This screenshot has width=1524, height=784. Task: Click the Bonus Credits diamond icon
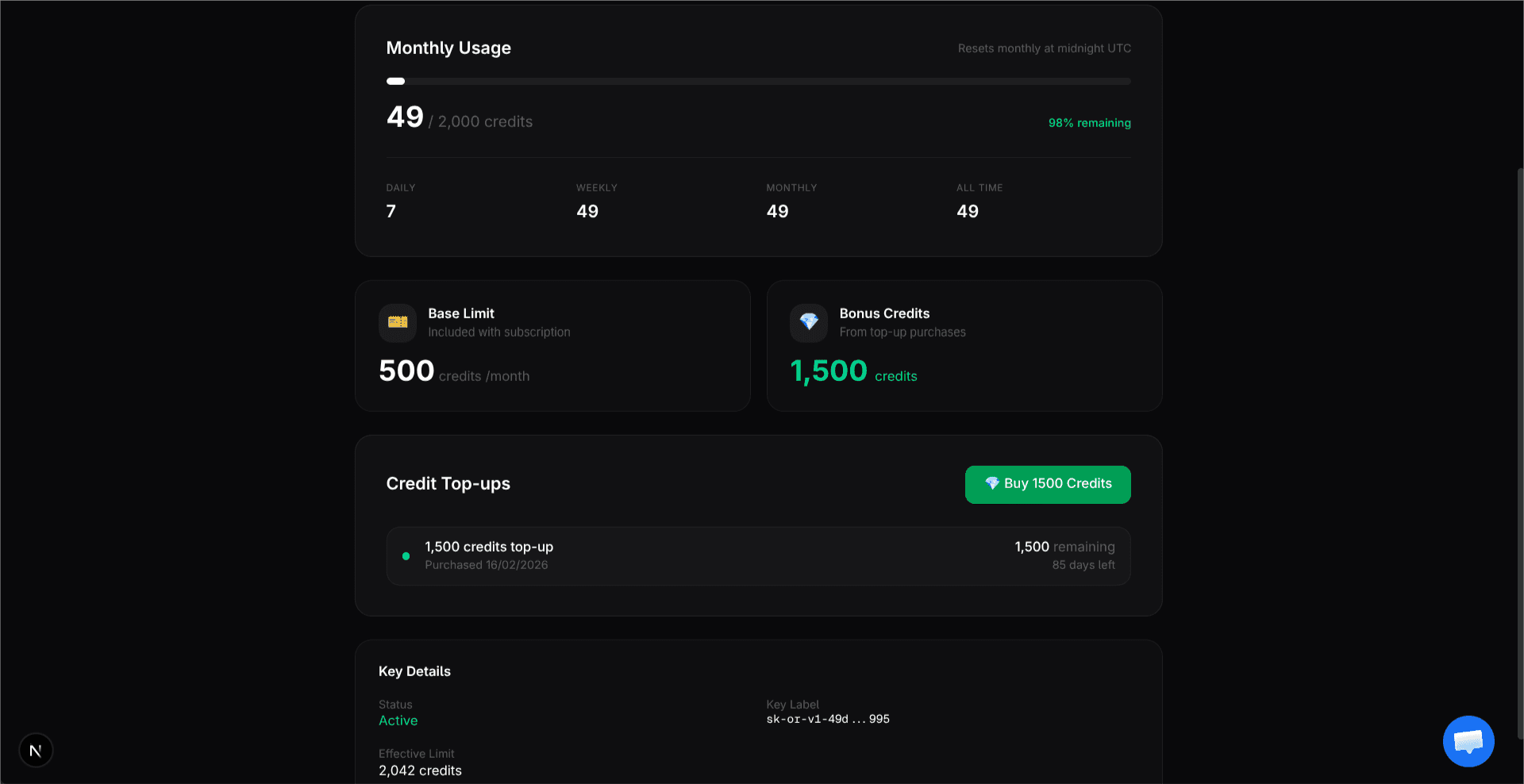[809, 322]
